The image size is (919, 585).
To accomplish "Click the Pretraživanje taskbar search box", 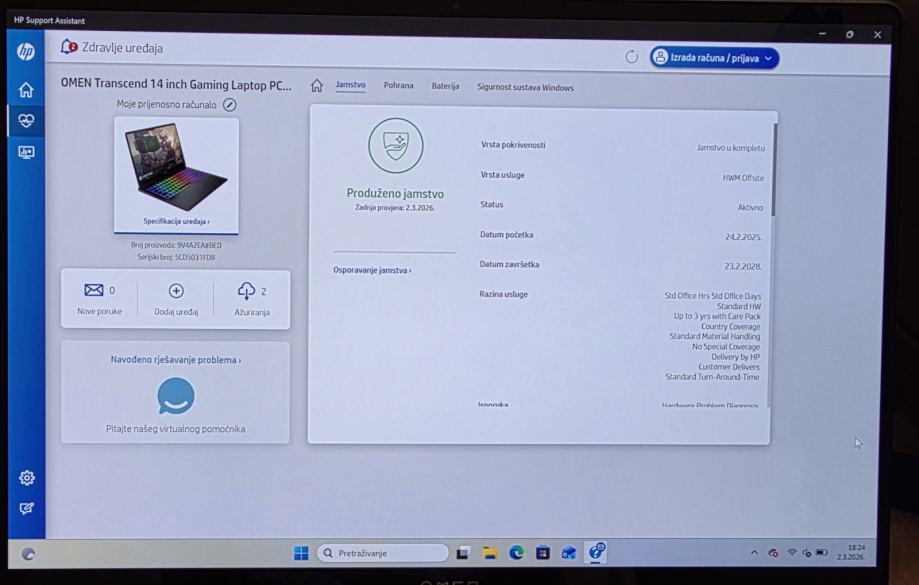I will coord(383,553).
